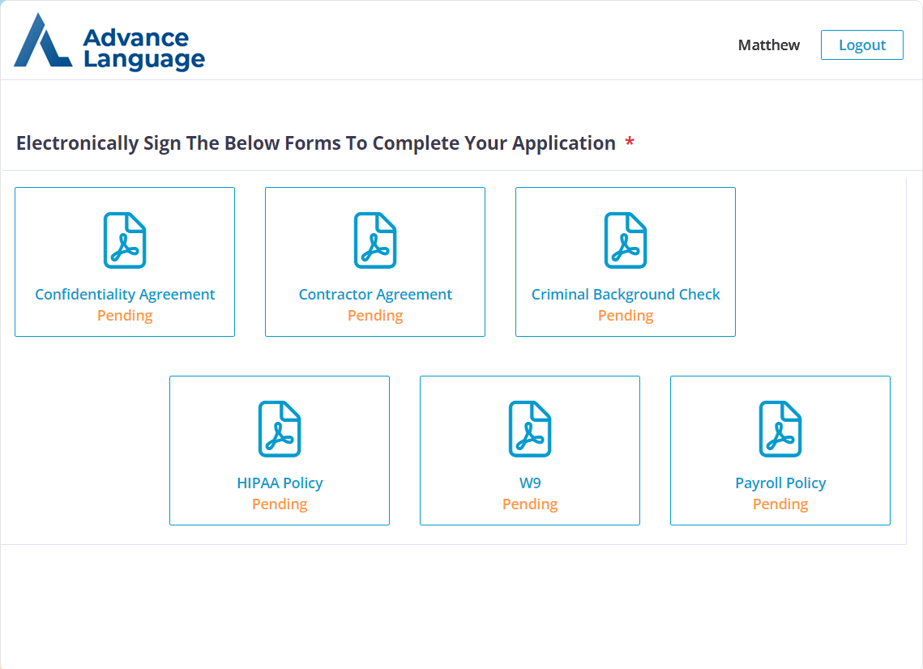Click the W9 text label
923x669 pixels.
coord(530,483)
